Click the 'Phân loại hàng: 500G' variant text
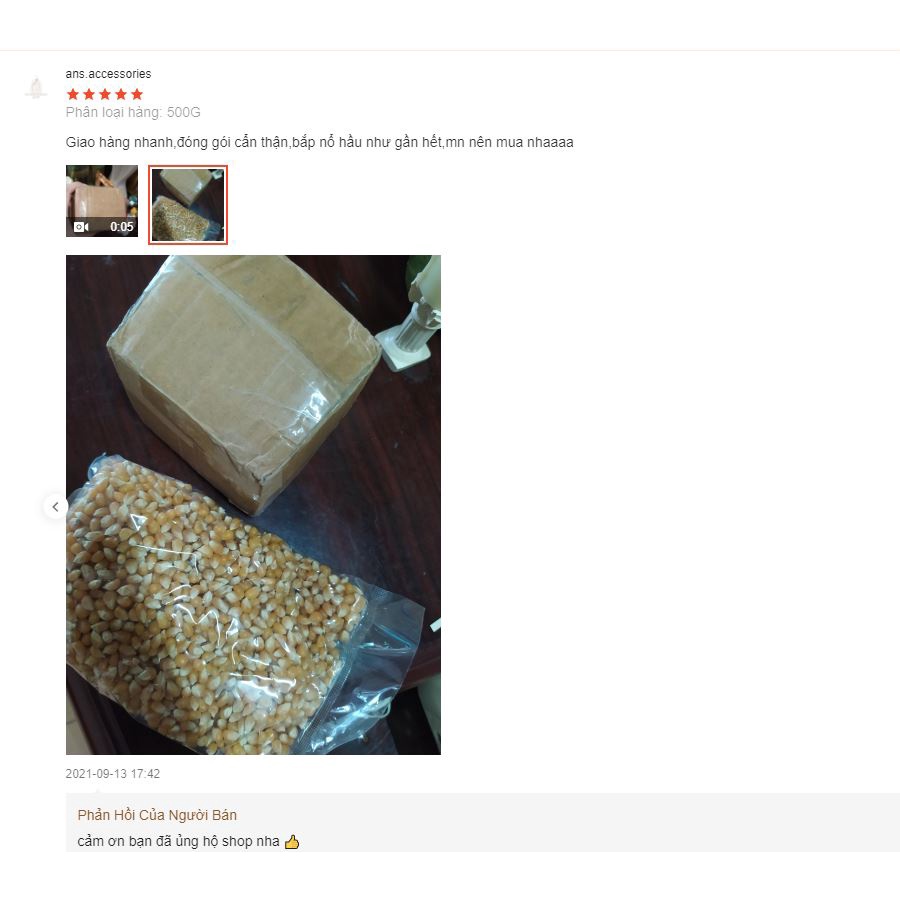The height and width of the screenshot is (900, 900). coord(133,112)
